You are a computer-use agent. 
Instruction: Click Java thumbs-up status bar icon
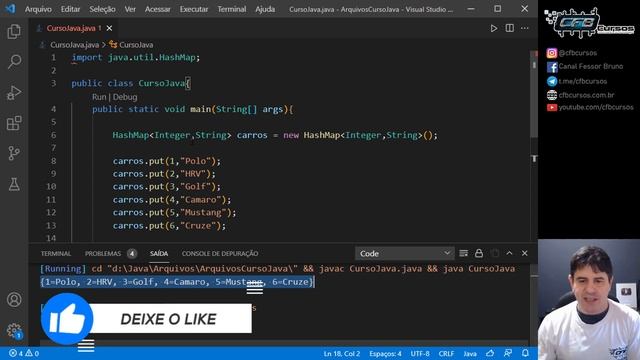tap(490, 353)
